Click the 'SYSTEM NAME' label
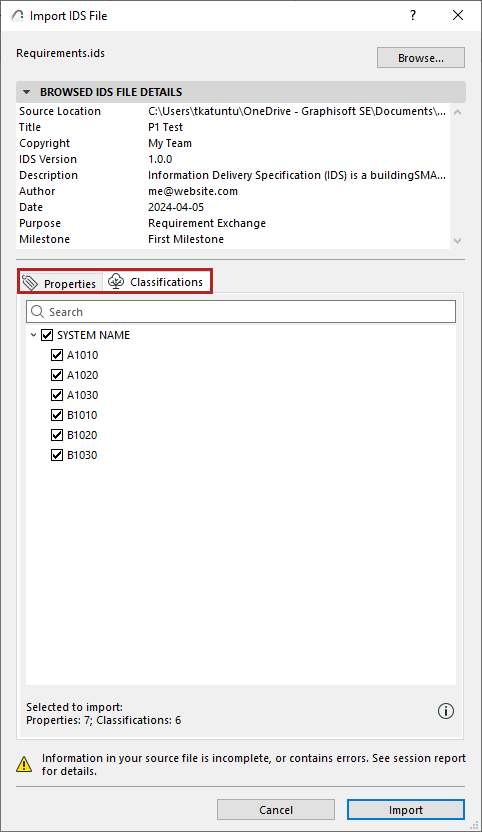This screenshot has height=832, width=482. pos(93,335)
